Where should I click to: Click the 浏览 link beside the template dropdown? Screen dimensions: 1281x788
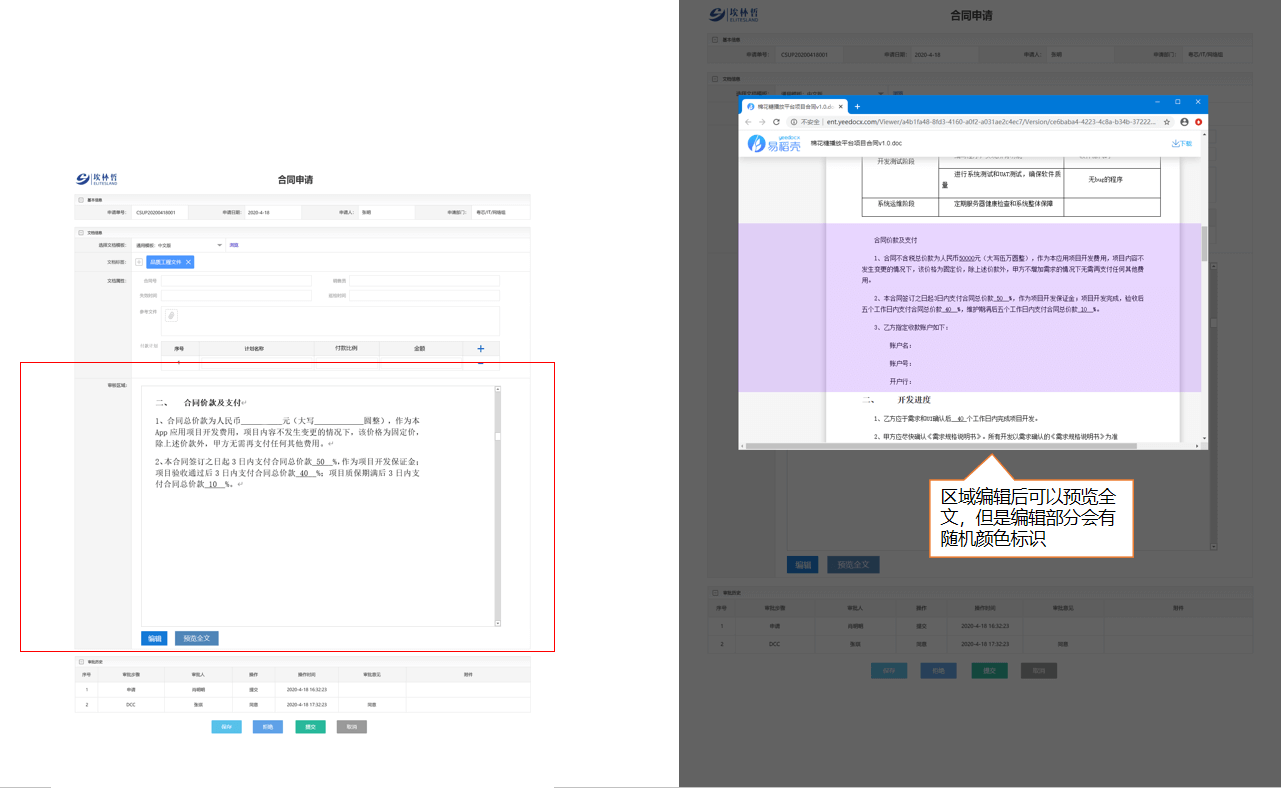tap(234, 245)
